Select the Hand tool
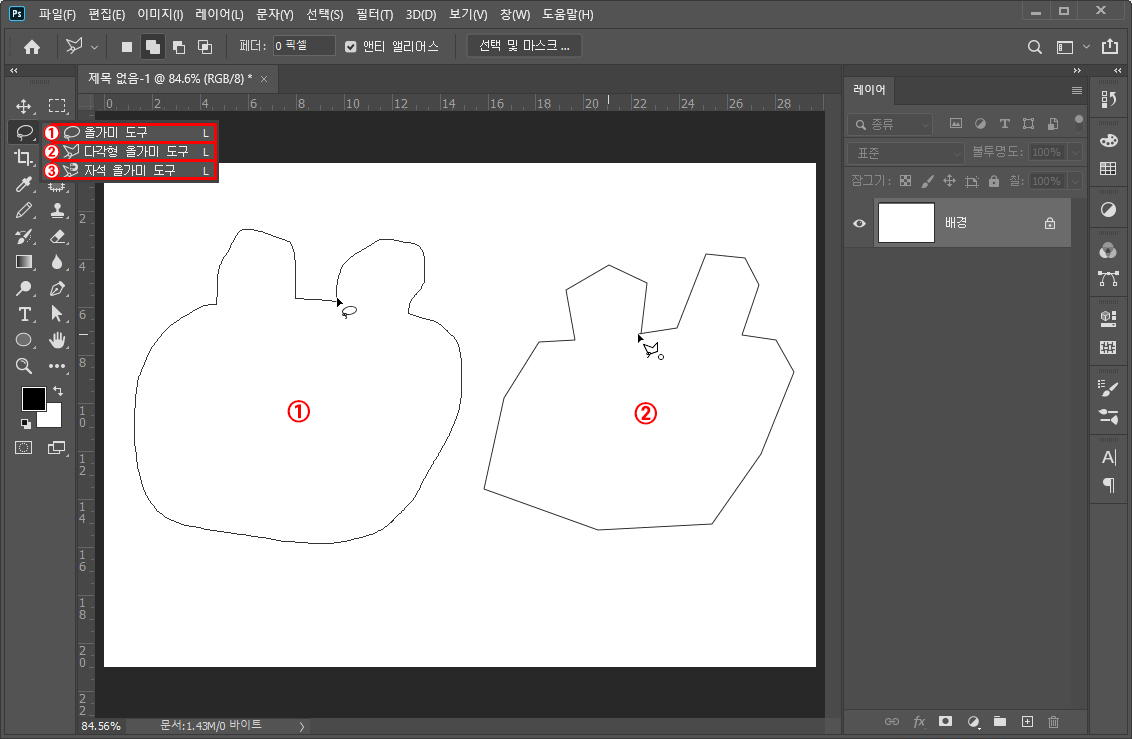This screenshot has width=1132, height=739. coord(57,340)
